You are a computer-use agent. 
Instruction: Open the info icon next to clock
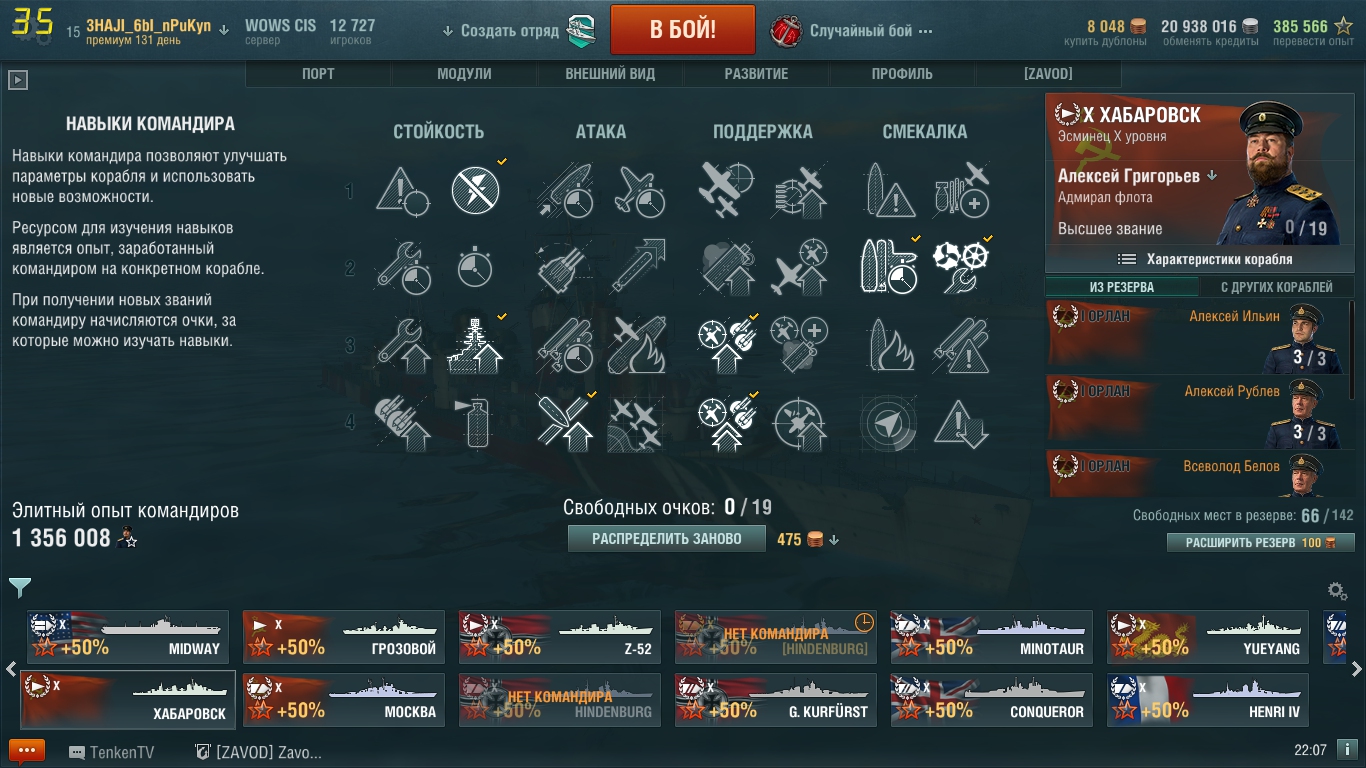click(x=1348, y=750)
